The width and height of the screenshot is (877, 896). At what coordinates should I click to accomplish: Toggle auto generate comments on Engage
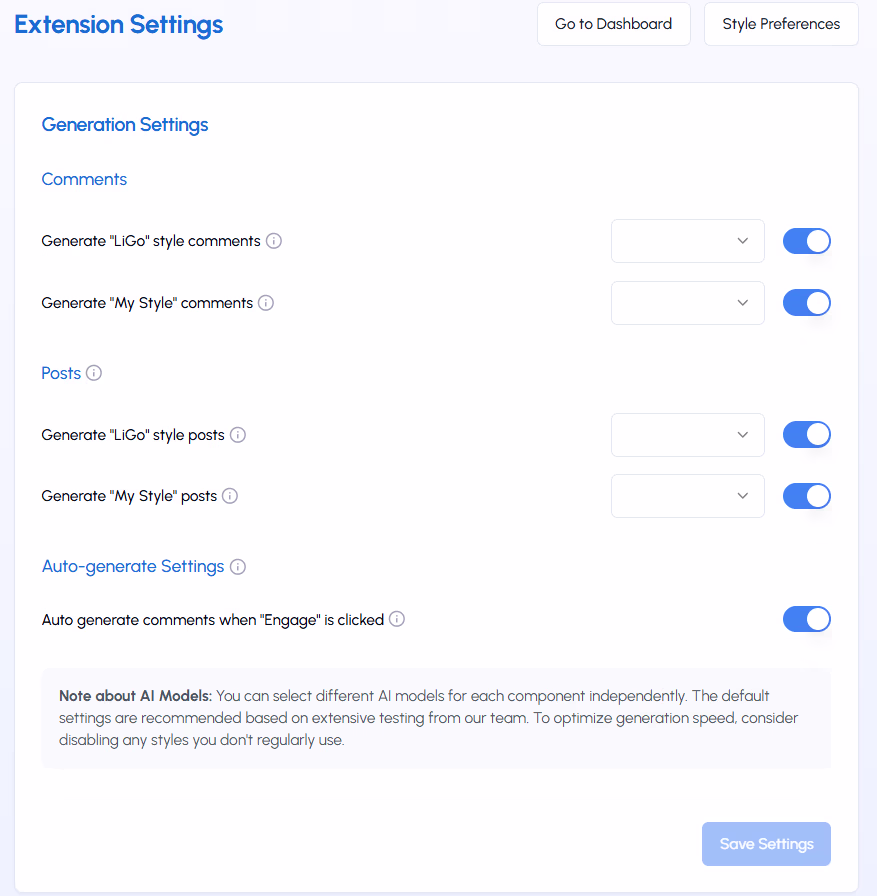click(x=806, y=619)
